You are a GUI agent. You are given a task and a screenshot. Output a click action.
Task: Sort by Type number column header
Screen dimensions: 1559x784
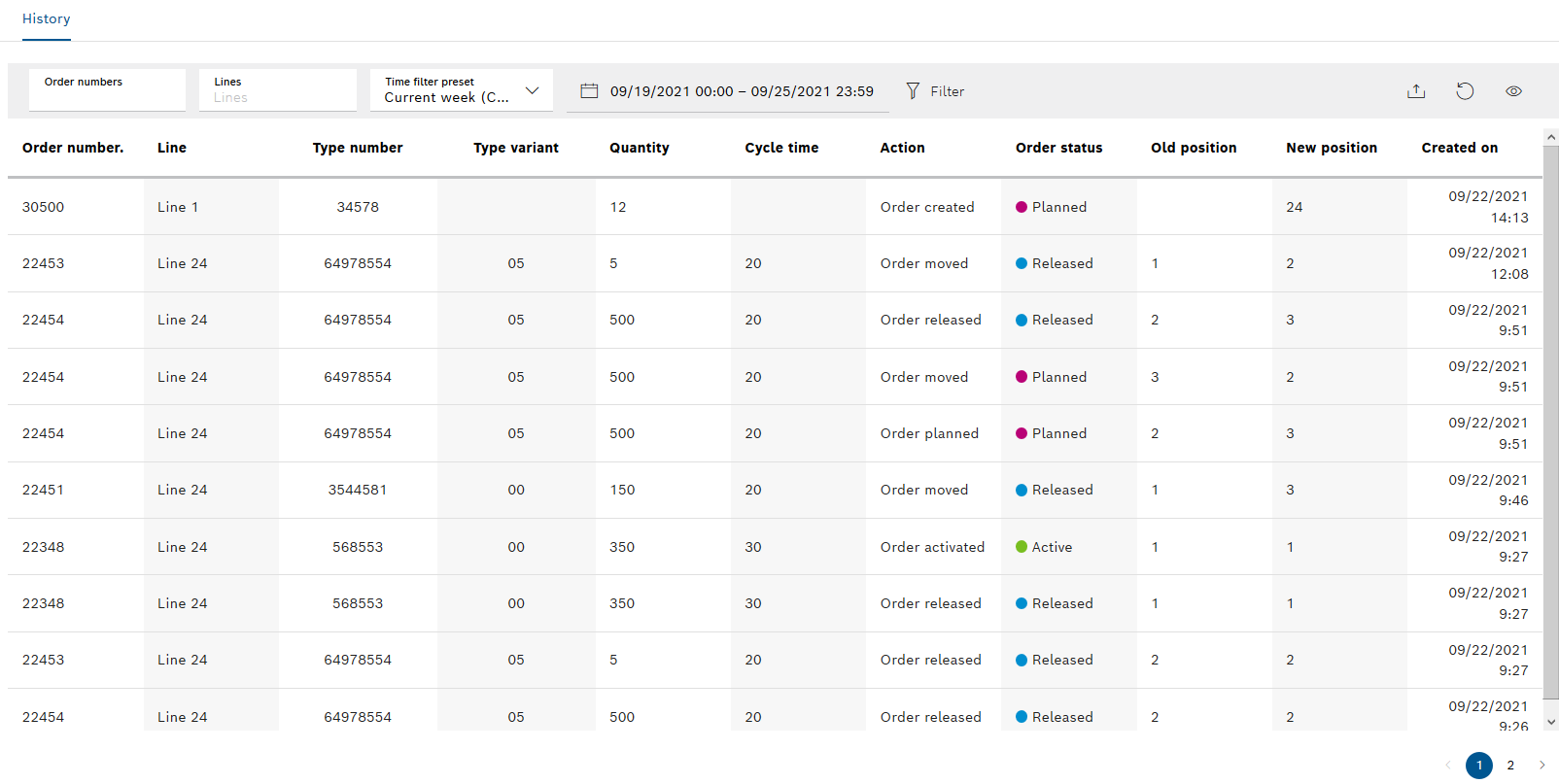tap(358, 148)
